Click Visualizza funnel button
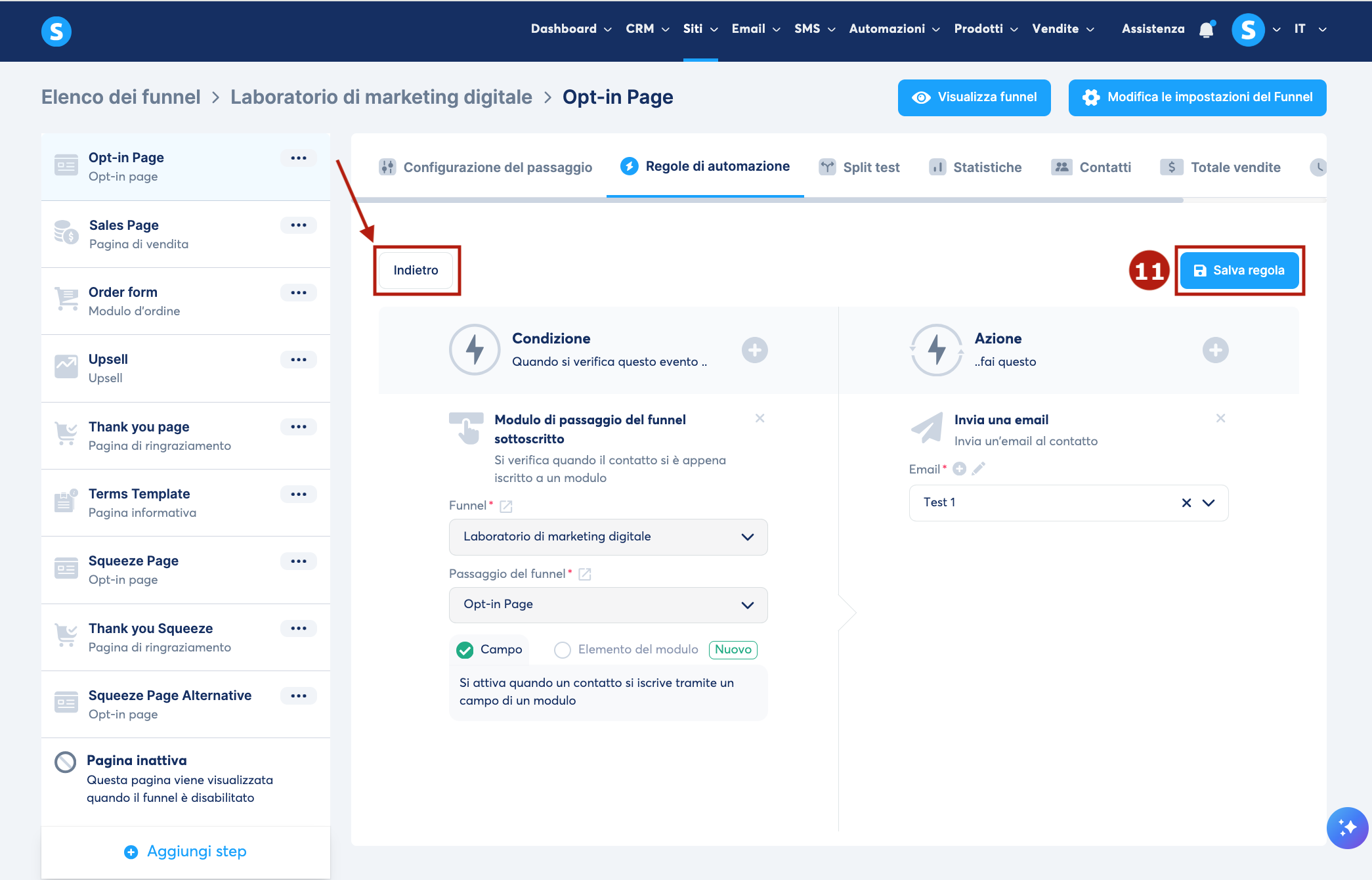The image size is (1372, 880). [974, 98]
